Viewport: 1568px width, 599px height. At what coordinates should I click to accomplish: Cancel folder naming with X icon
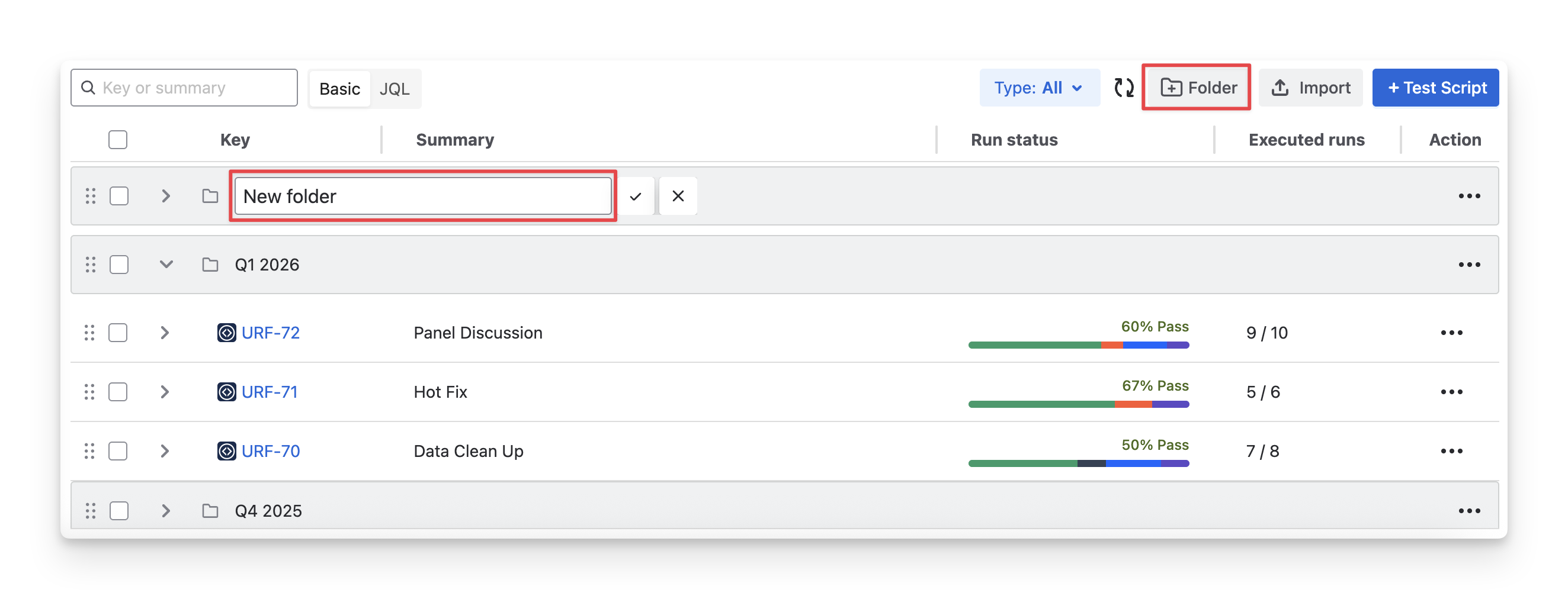[678, 197]
